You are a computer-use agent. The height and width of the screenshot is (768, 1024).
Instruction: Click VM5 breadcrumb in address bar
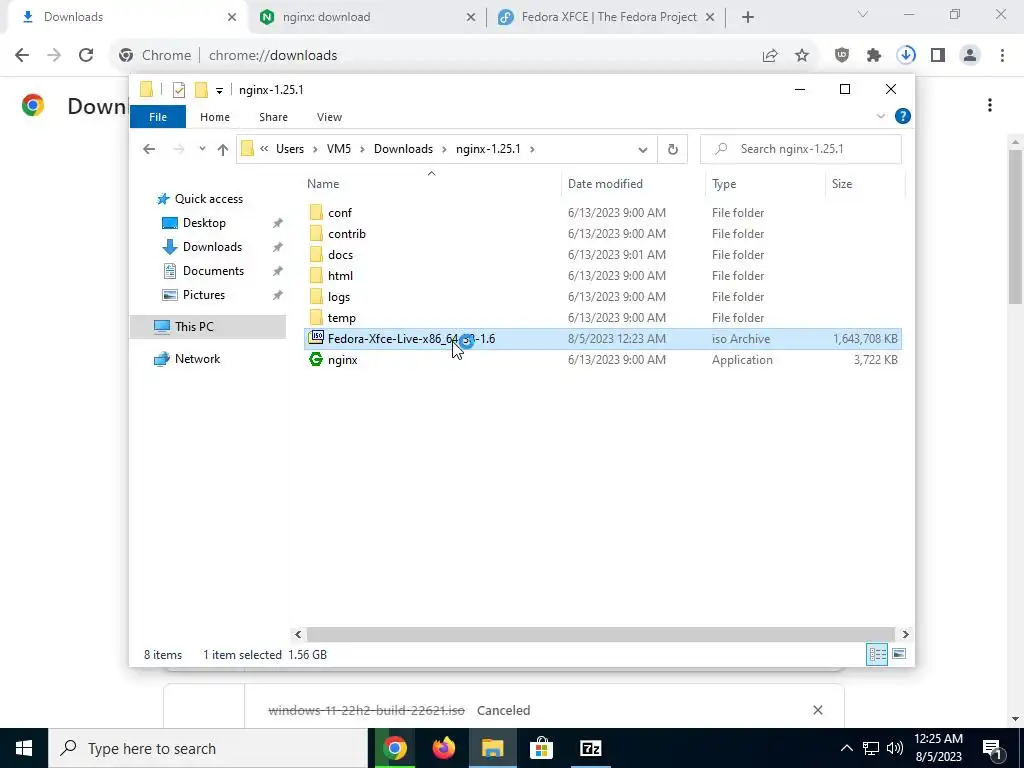tap(339, 149)
